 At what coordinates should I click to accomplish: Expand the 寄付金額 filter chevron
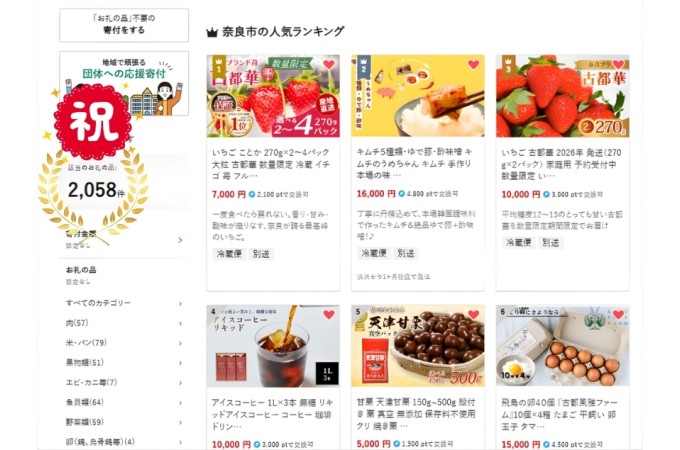(x=180, y=240)
